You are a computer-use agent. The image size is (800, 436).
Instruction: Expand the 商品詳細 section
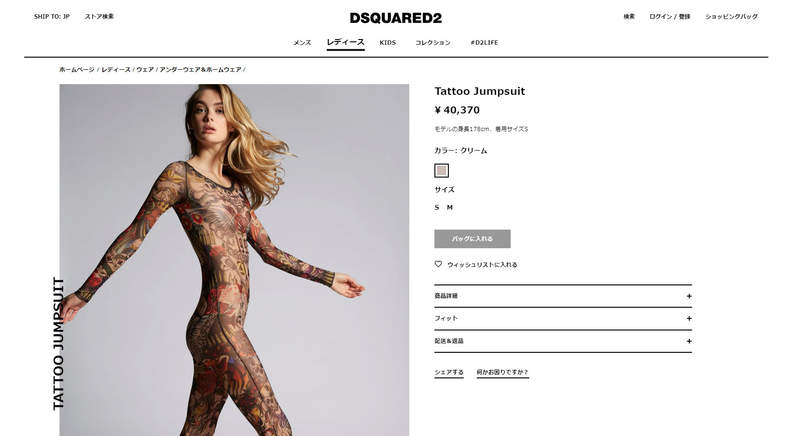coord(563,296)
